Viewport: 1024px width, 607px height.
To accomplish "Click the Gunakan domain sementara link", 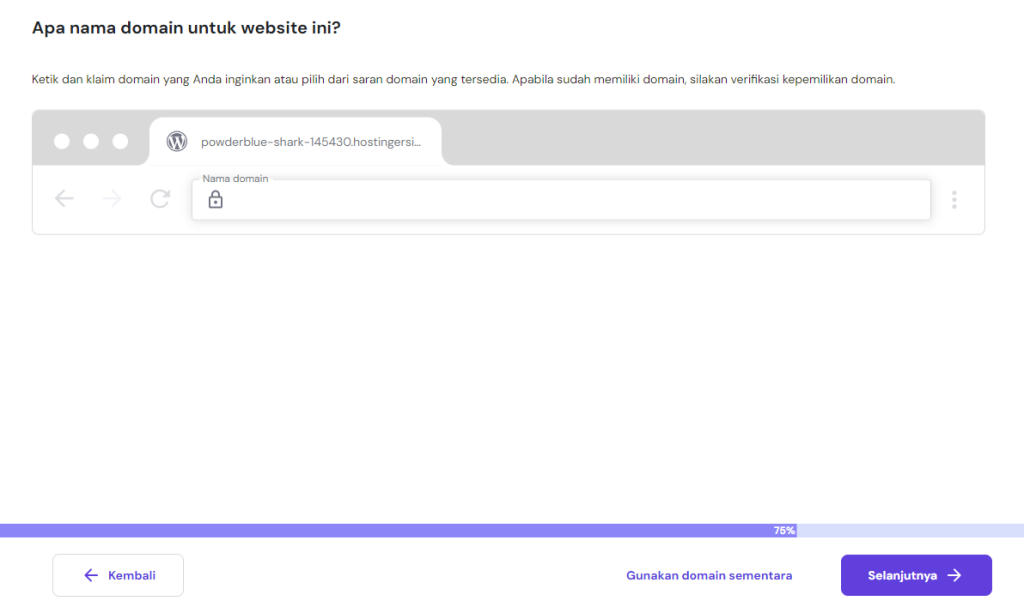I will 709,575.
